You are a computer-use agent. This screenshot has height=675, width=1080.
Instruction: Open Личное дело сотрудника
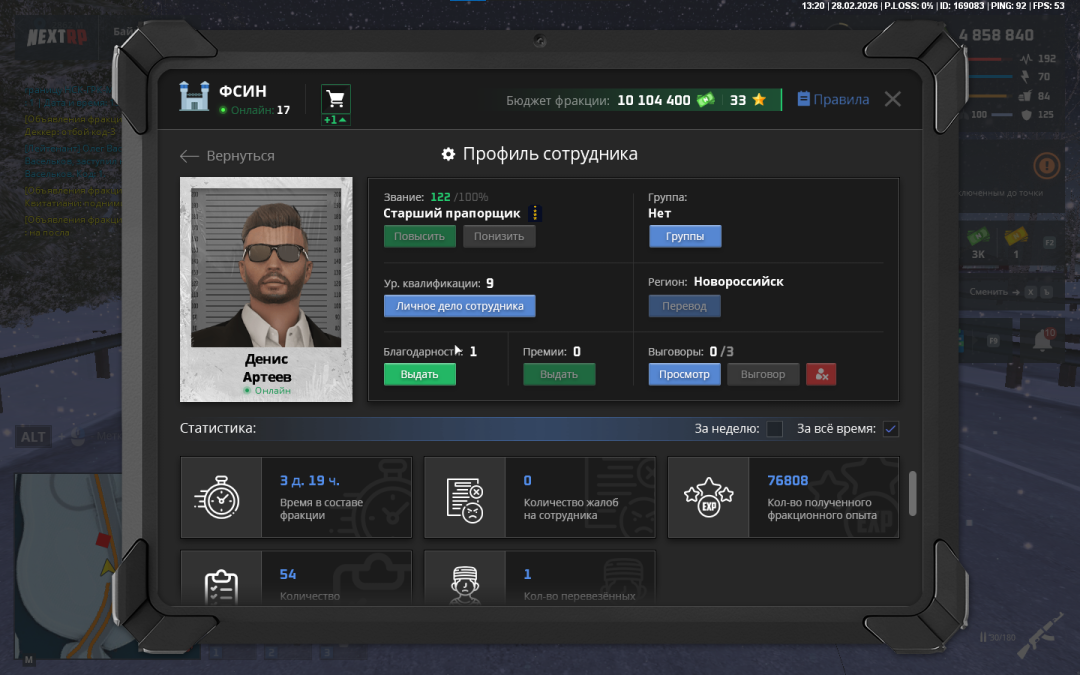[460, 306]
